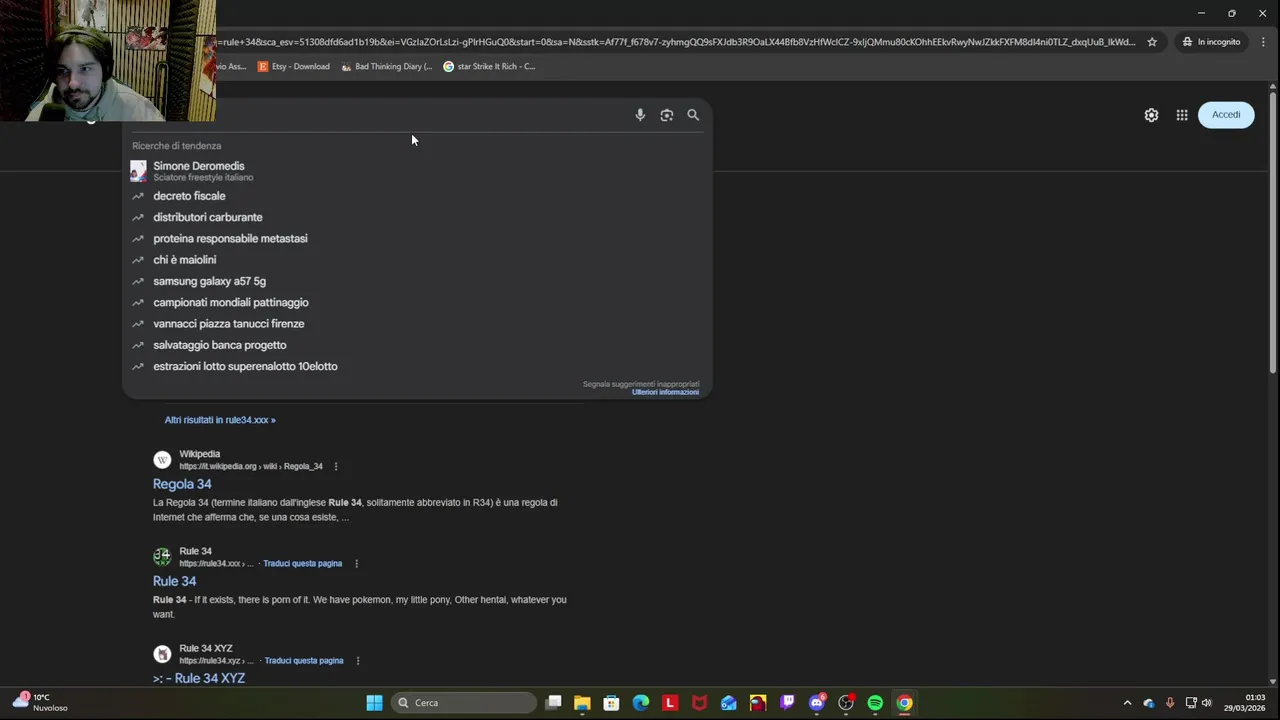This screenshot has height=720, width=1280.
Task: Select suggestion distributori carburante
Action: point(417,217)
